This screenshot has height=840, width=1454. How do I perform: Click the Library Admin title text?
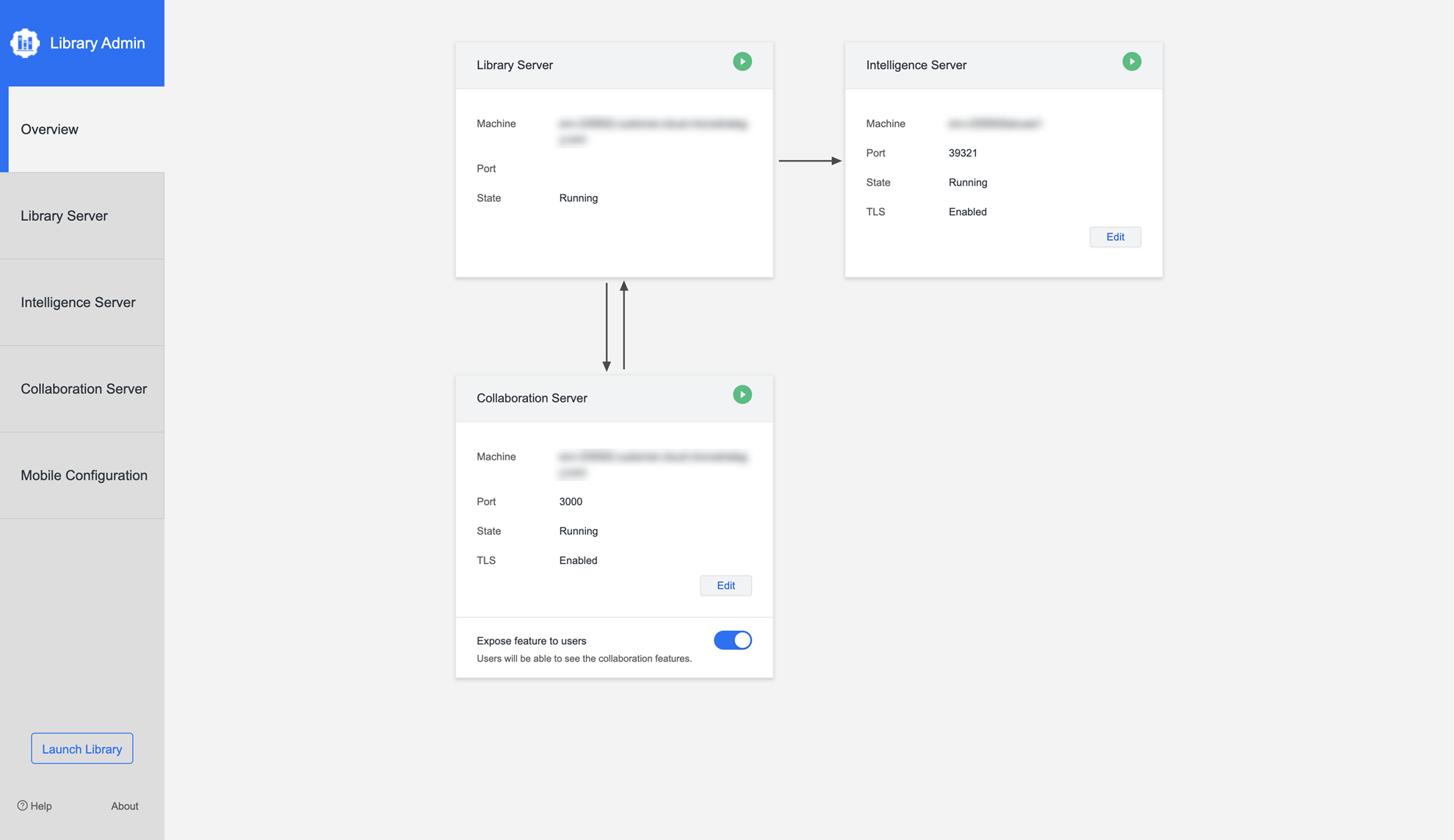point(97,43)
